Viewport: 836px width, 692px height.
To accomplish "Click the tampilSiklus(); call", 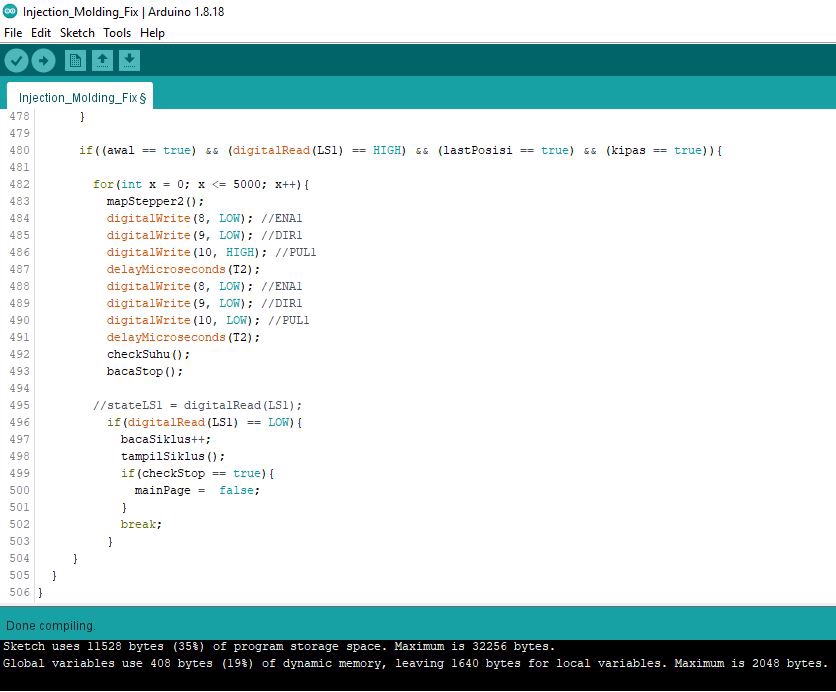I will (x=173, y=457).
